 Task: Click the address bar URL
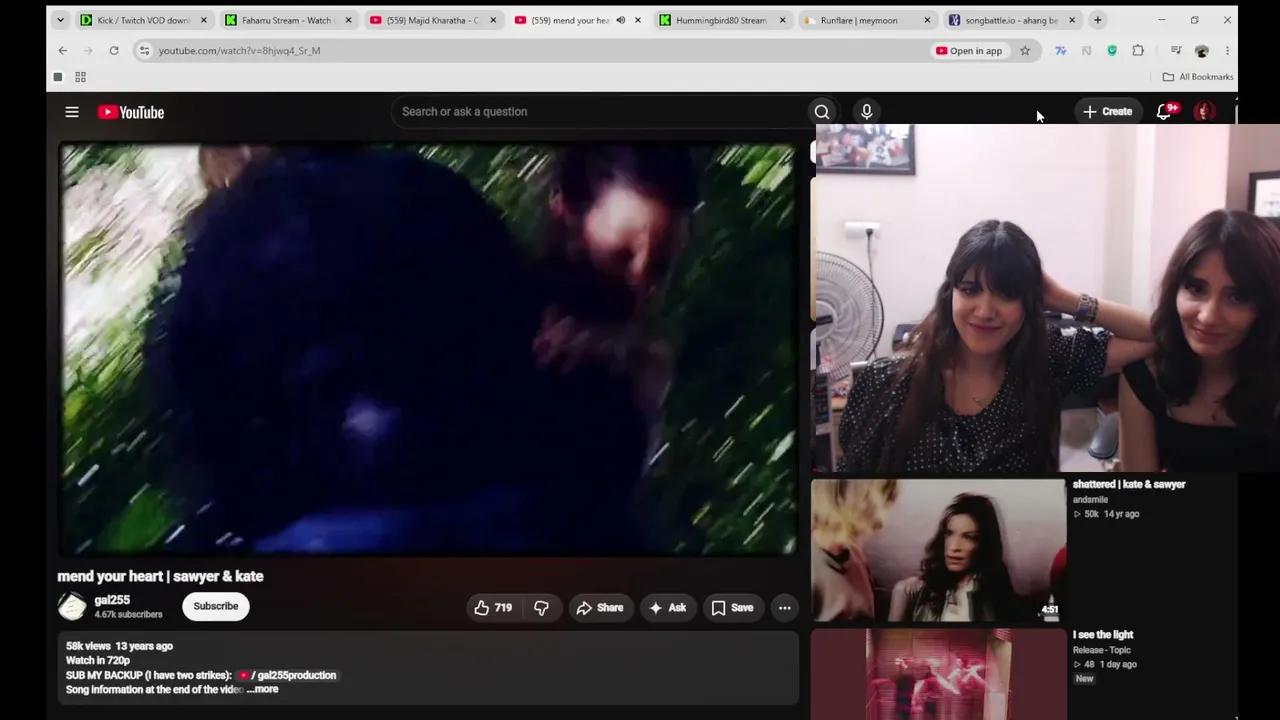click(x=239, y=50)
